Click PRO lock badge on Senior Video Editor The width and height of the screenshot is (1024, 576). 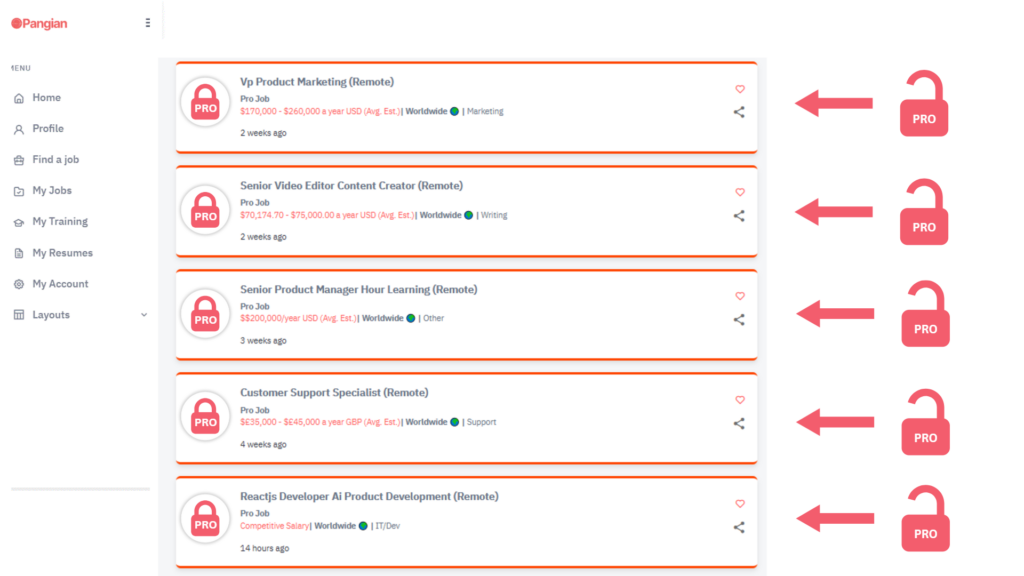coord(205,210)
